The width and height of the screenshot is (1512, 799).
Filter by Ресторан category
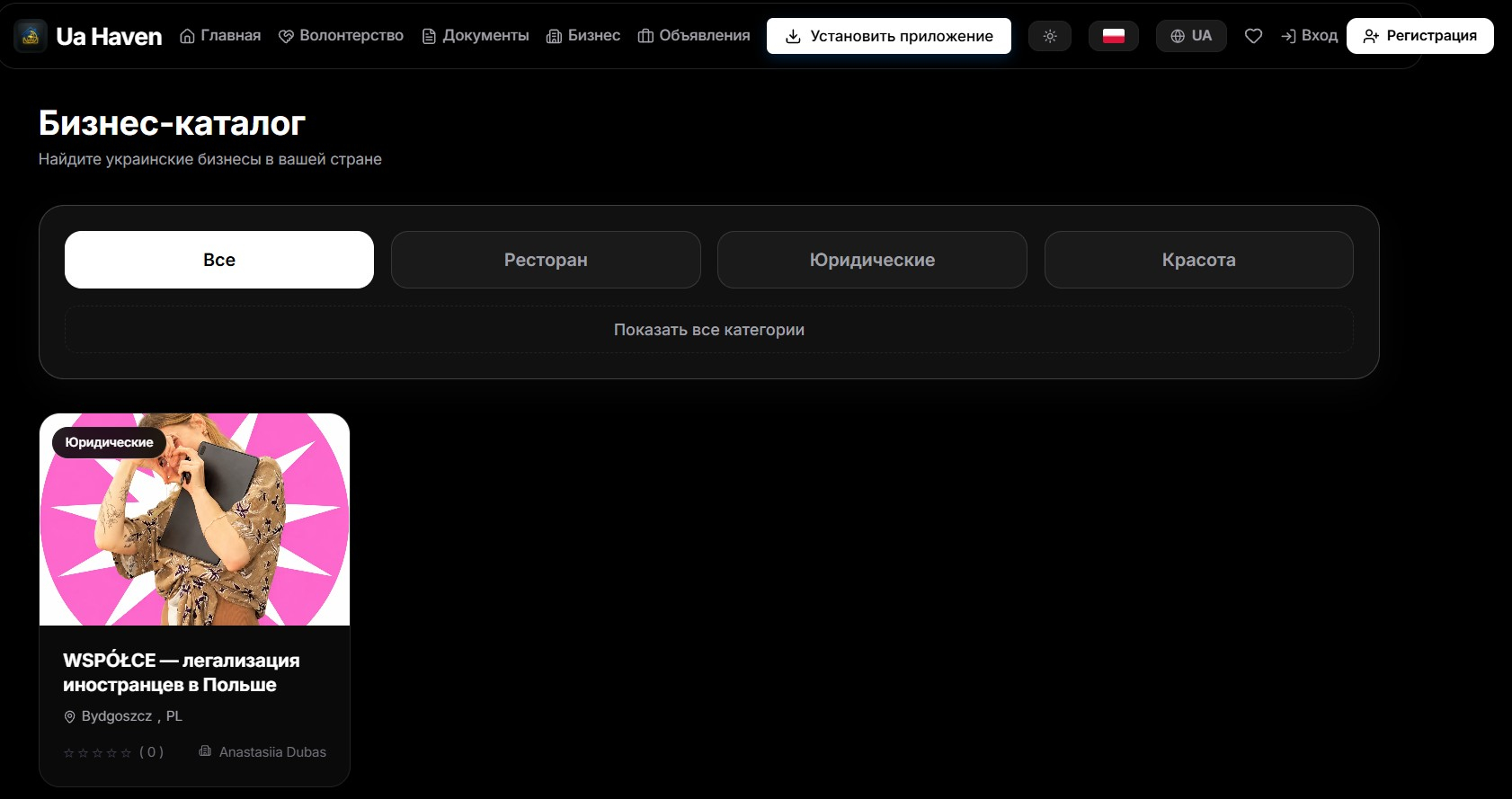click(x=546, y=260)
